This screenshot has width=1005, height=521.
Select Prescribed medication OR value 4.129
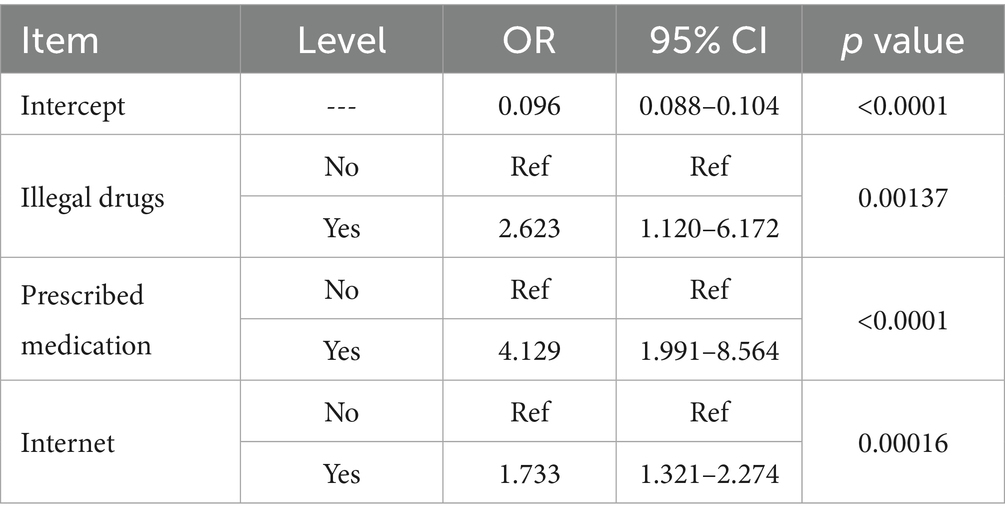(x=529, y=351)
